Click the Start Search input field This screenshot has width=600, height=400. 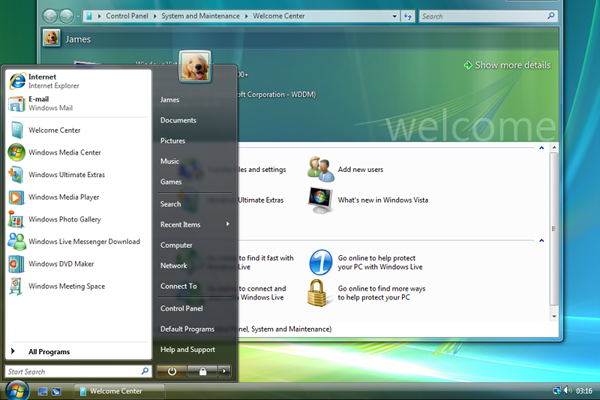click(x=70, y=371)
